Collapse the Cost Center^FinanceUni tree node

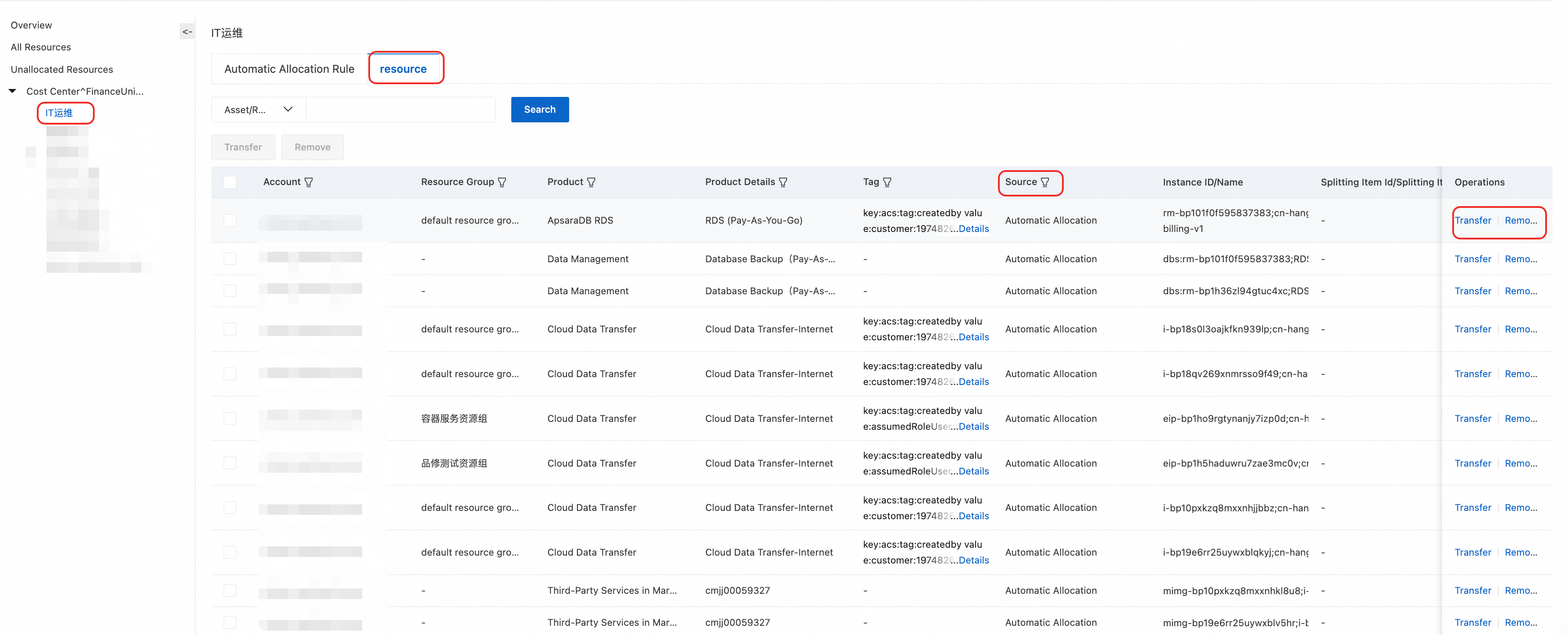point(12,91)
